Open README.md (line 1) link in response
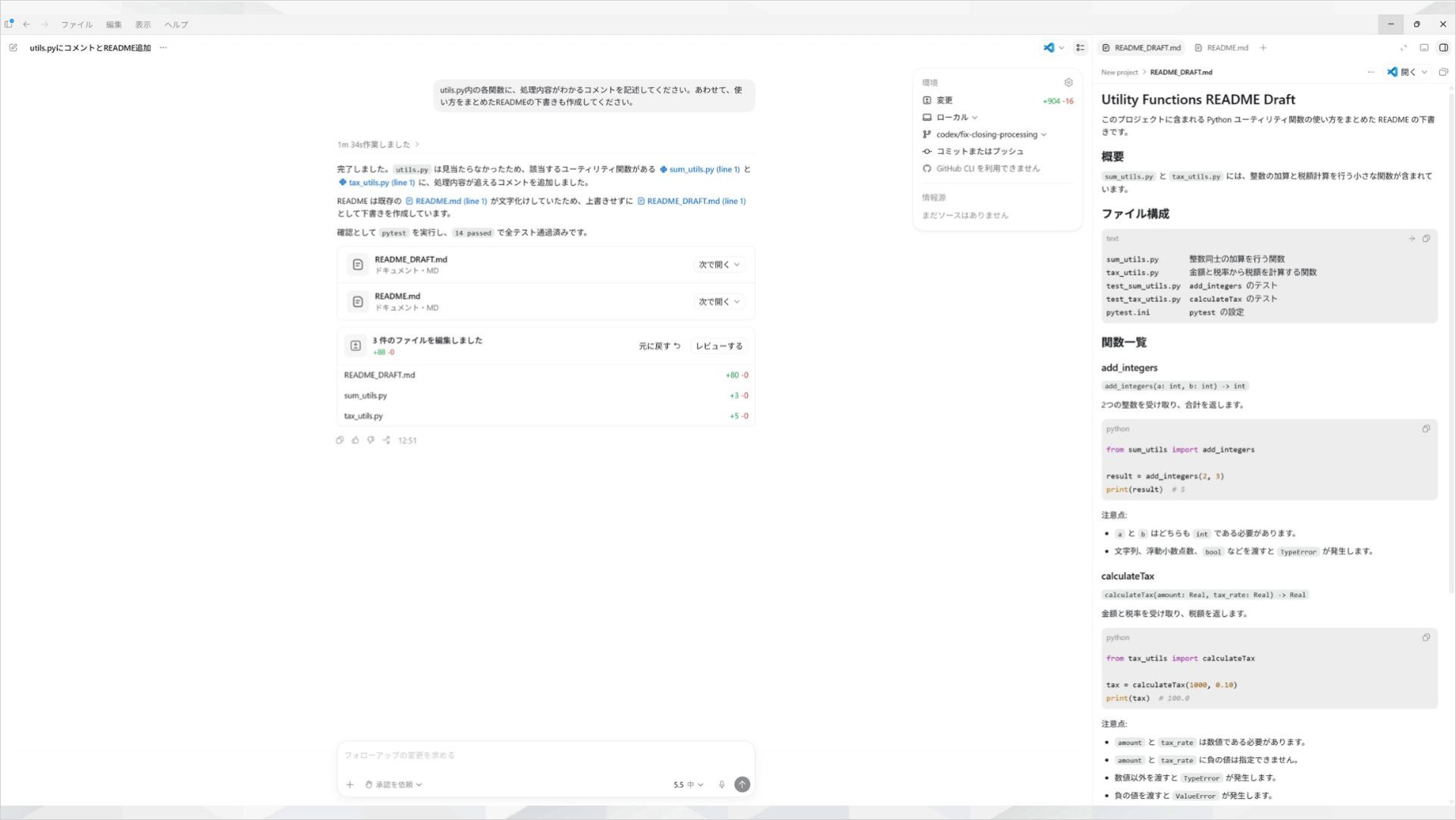This screenshot has width=1456, height=820. coord(446,201)
